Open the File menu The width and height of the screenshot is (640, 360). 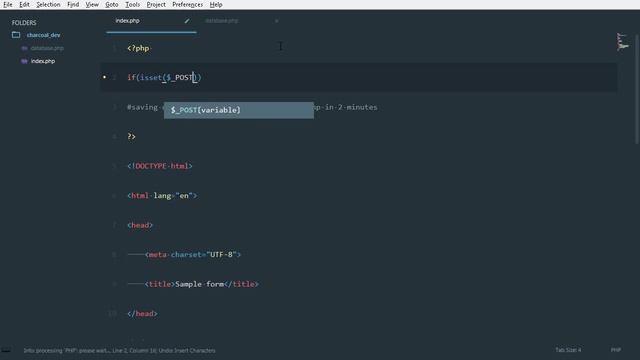tap(8, 4)
